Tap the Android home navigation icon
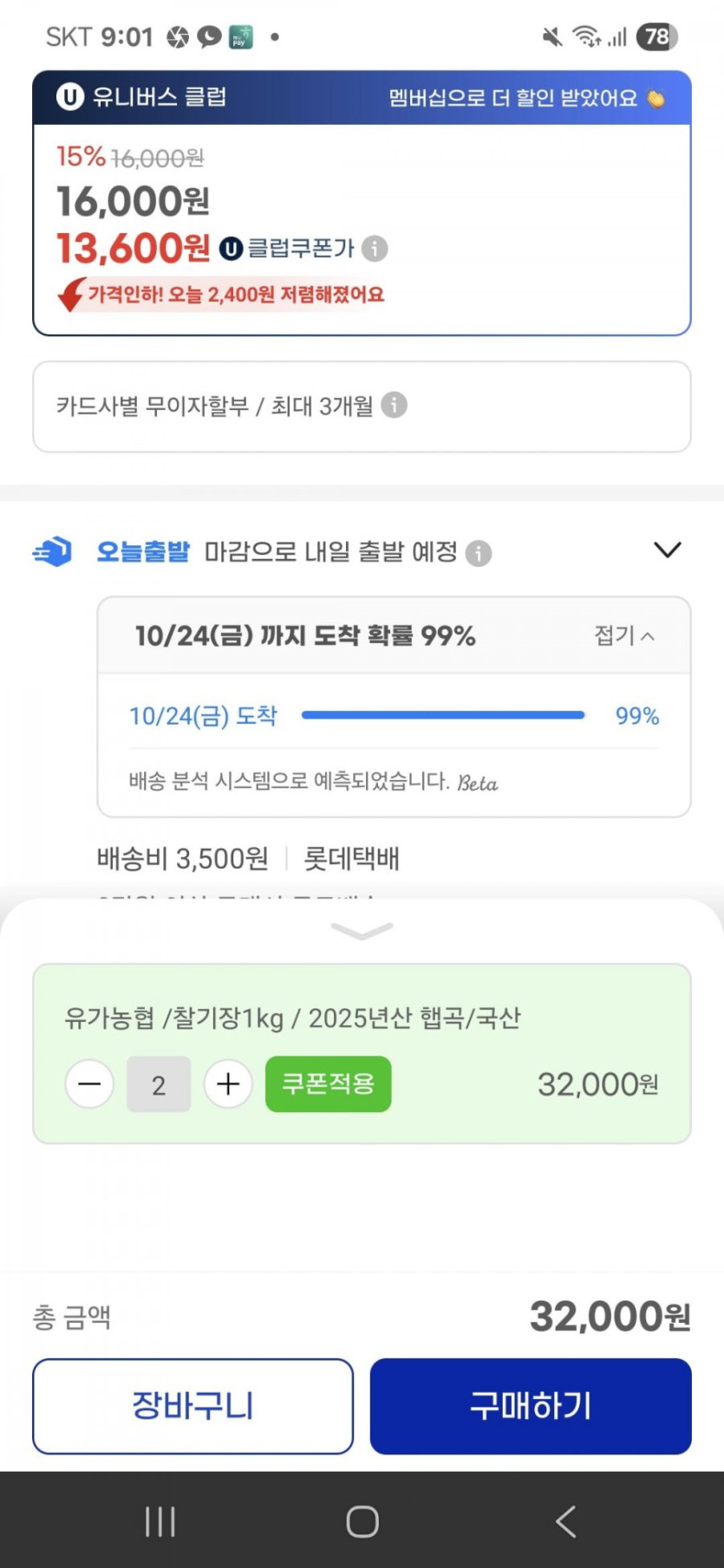724x1568 pixels. point(362,1521)
